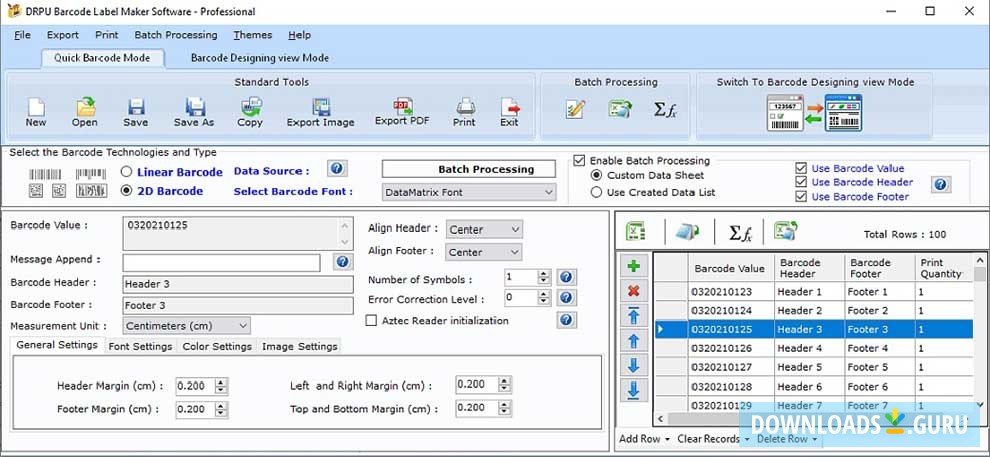
Task: Open the DataMatrix Font dropdown
Action: click(x=468, y=192)
